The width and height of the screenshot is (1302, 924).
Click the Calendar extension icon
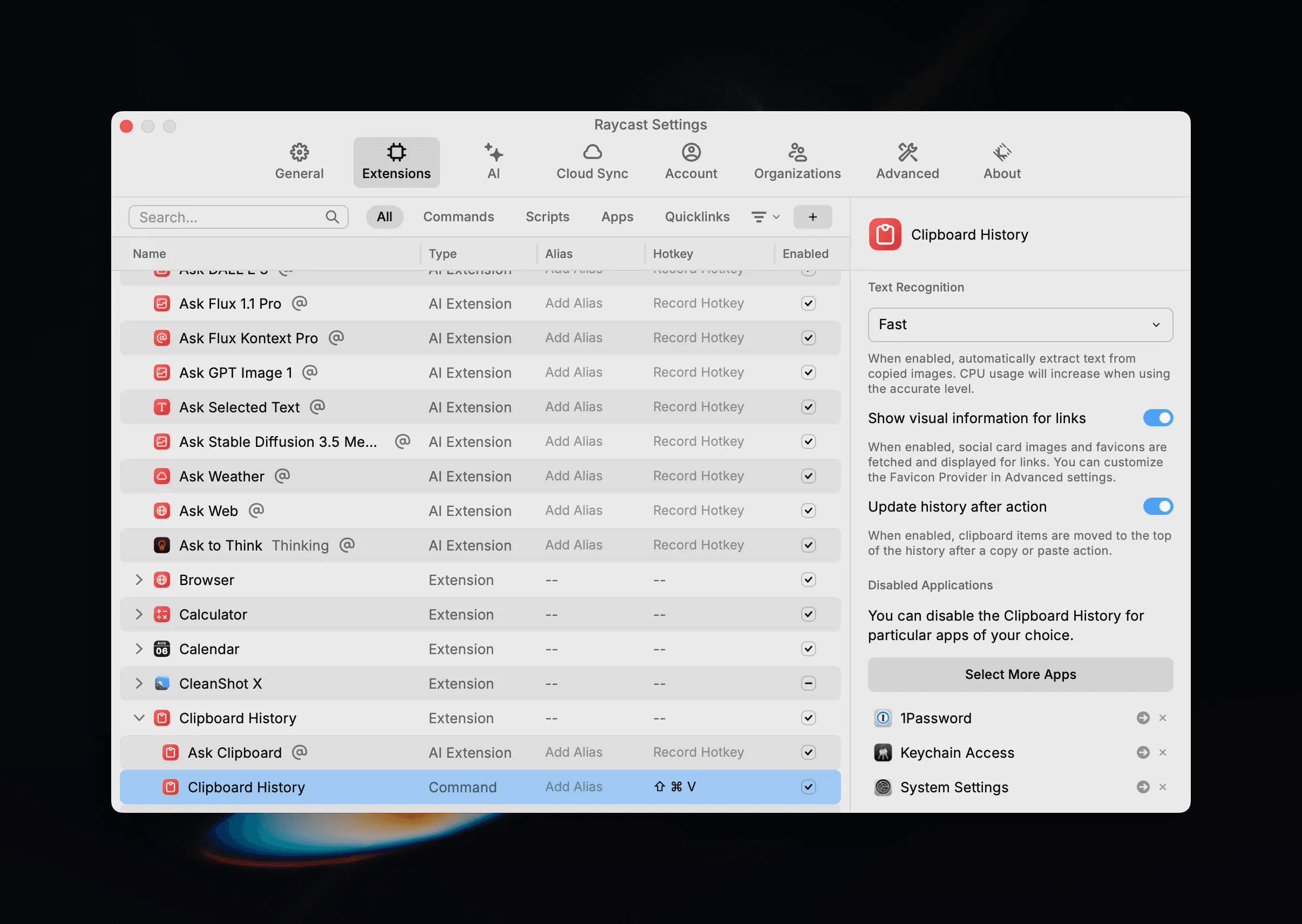click(162, 649)
